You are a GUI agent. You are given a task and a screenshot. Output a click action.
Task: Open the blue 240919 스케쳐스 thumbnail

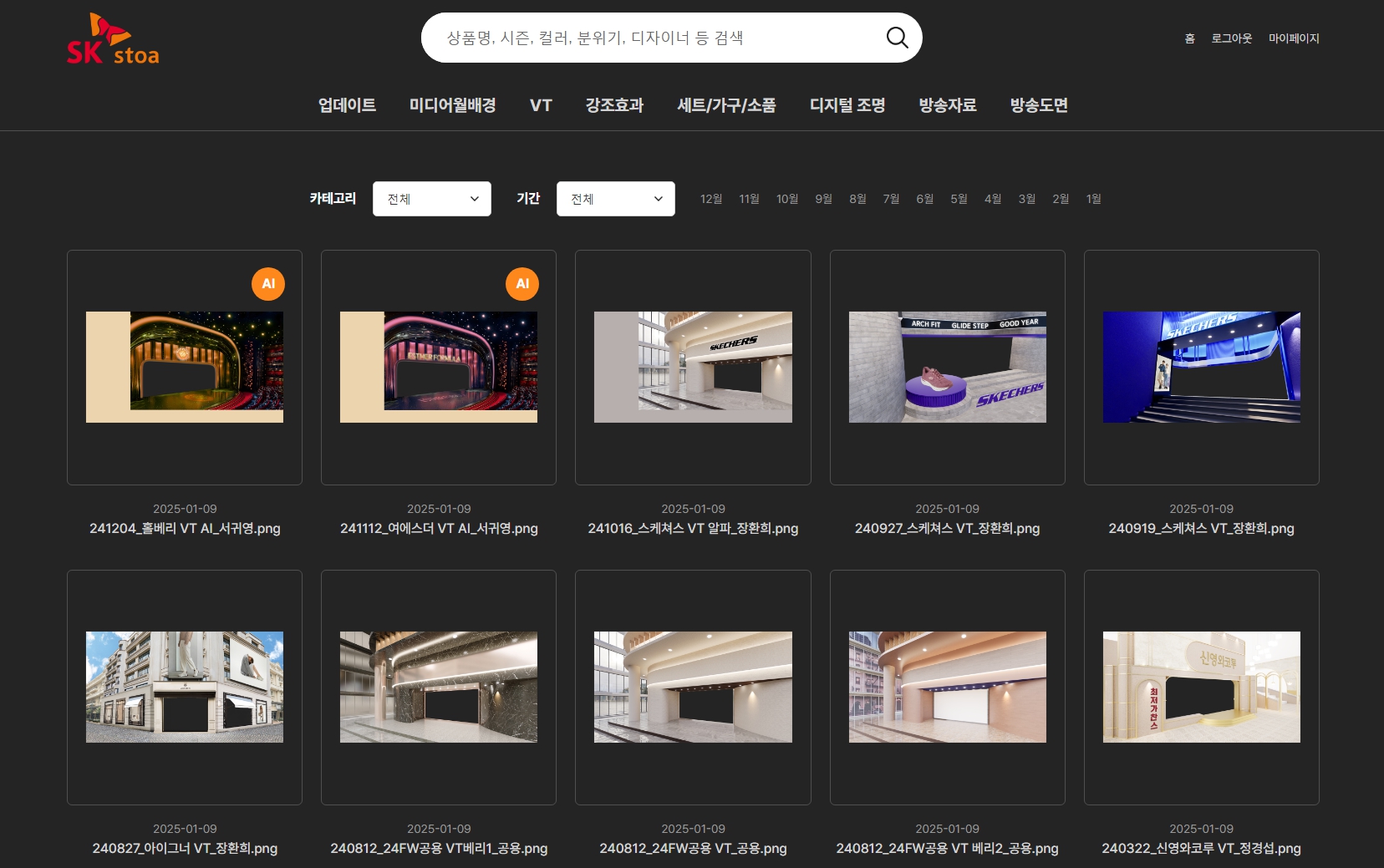[1201, 368]
